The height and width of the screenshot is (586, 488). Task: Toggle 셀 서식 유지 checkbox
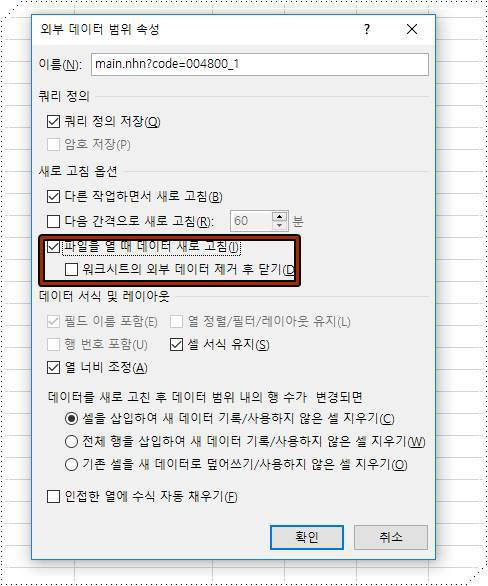(176, 344)
